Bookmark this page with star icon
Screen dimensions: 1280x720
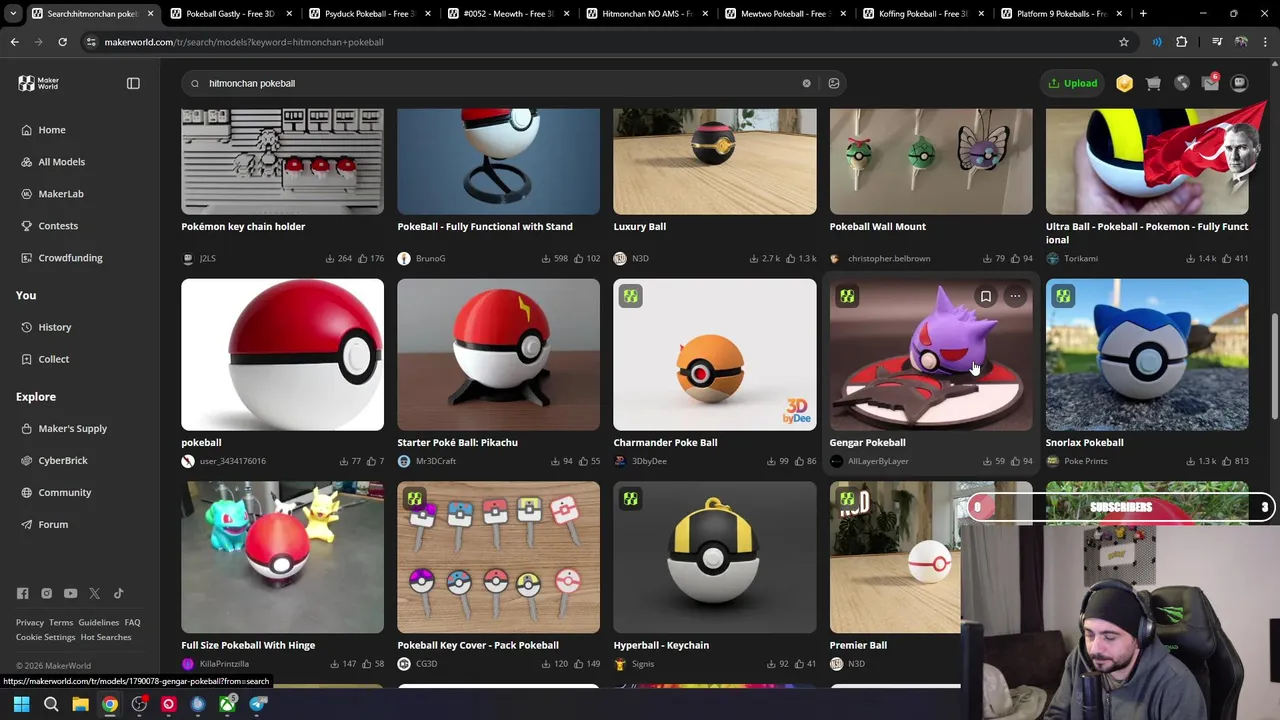[x=1124, y=42]
